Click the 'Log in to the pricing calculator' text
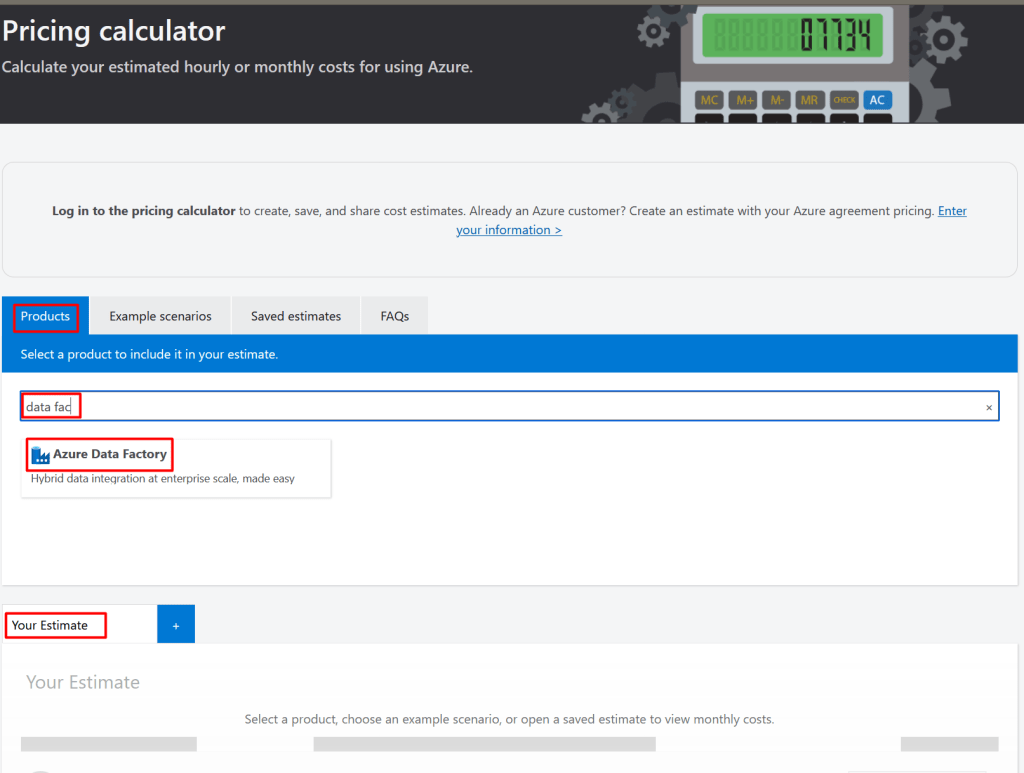 [144, 211]
